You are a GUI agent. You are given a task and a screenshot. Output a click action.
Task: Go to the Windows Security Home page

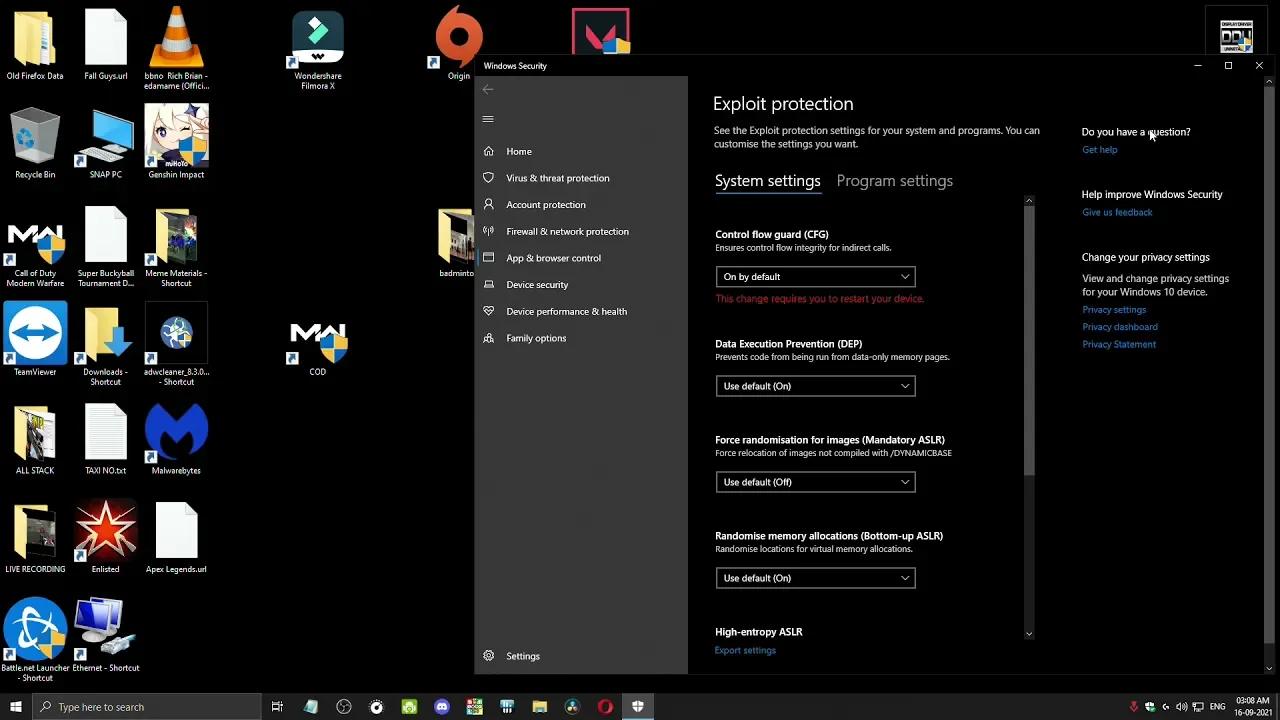(519, 151)
